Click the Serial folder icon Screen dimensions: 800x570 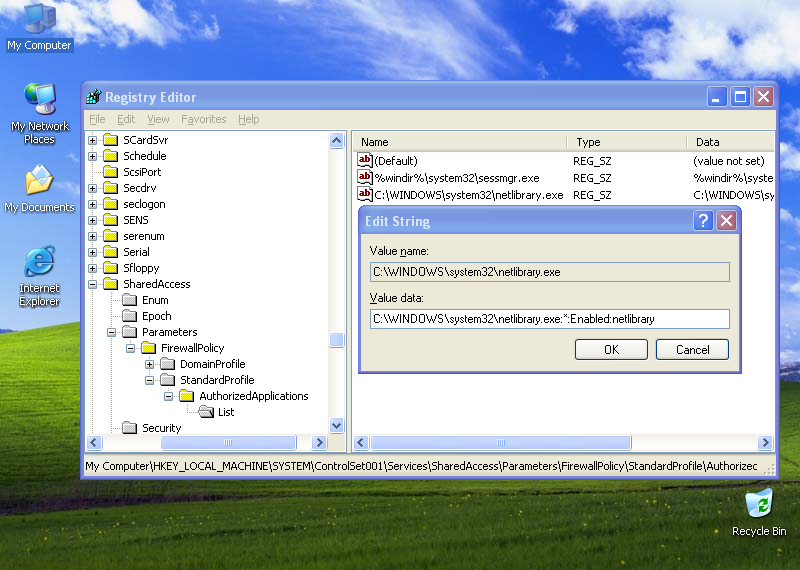point(111,252)
